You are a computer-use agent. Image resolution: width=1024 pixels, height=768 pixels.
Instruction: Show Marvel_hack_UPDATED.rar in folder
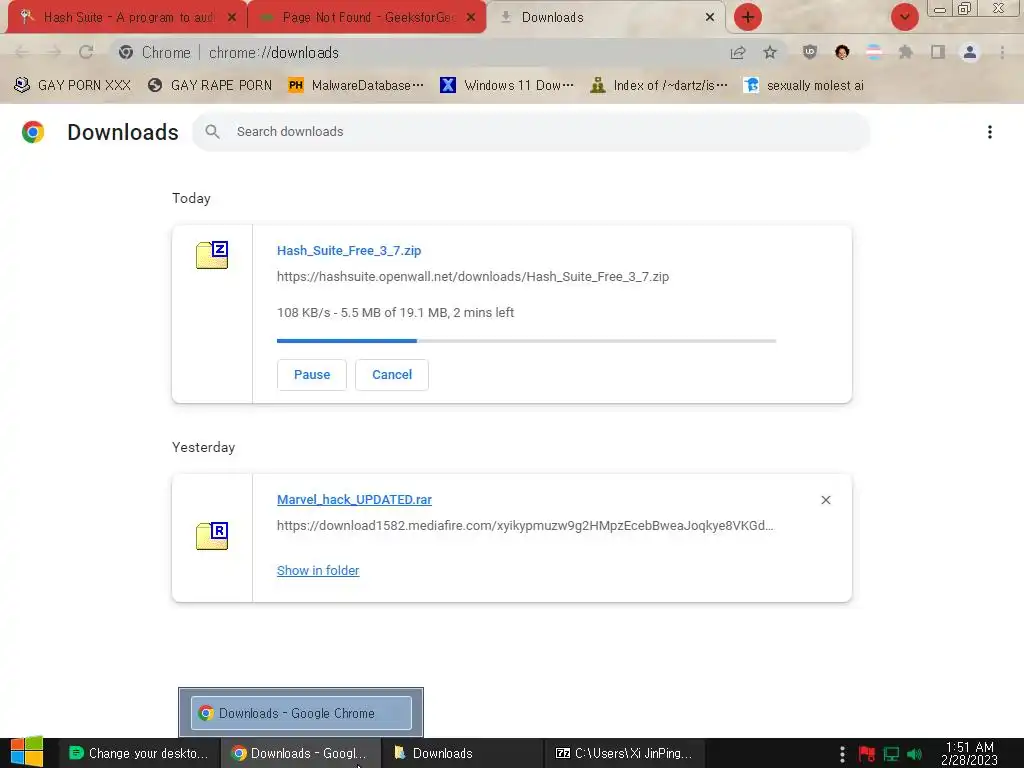(318, 571)
